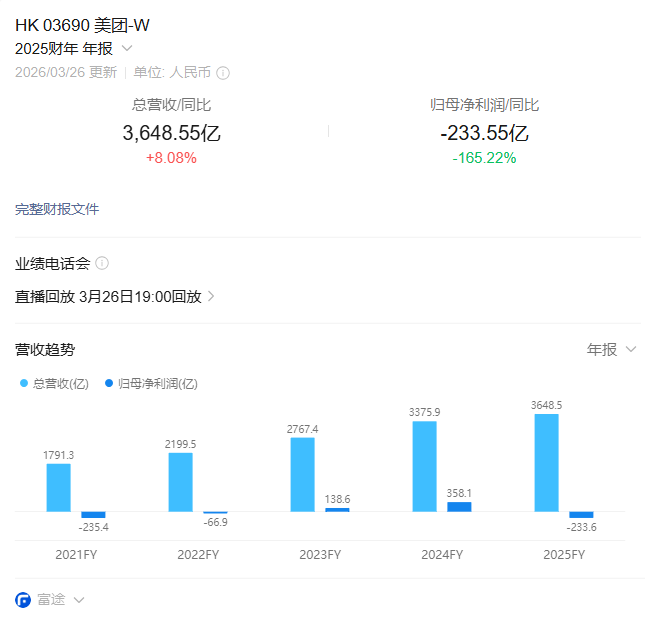Open the 2025财年 年报 period dropdown
The width and height of the screenshot is (645, 617).
pyautogui.click(x=126, y=48)
